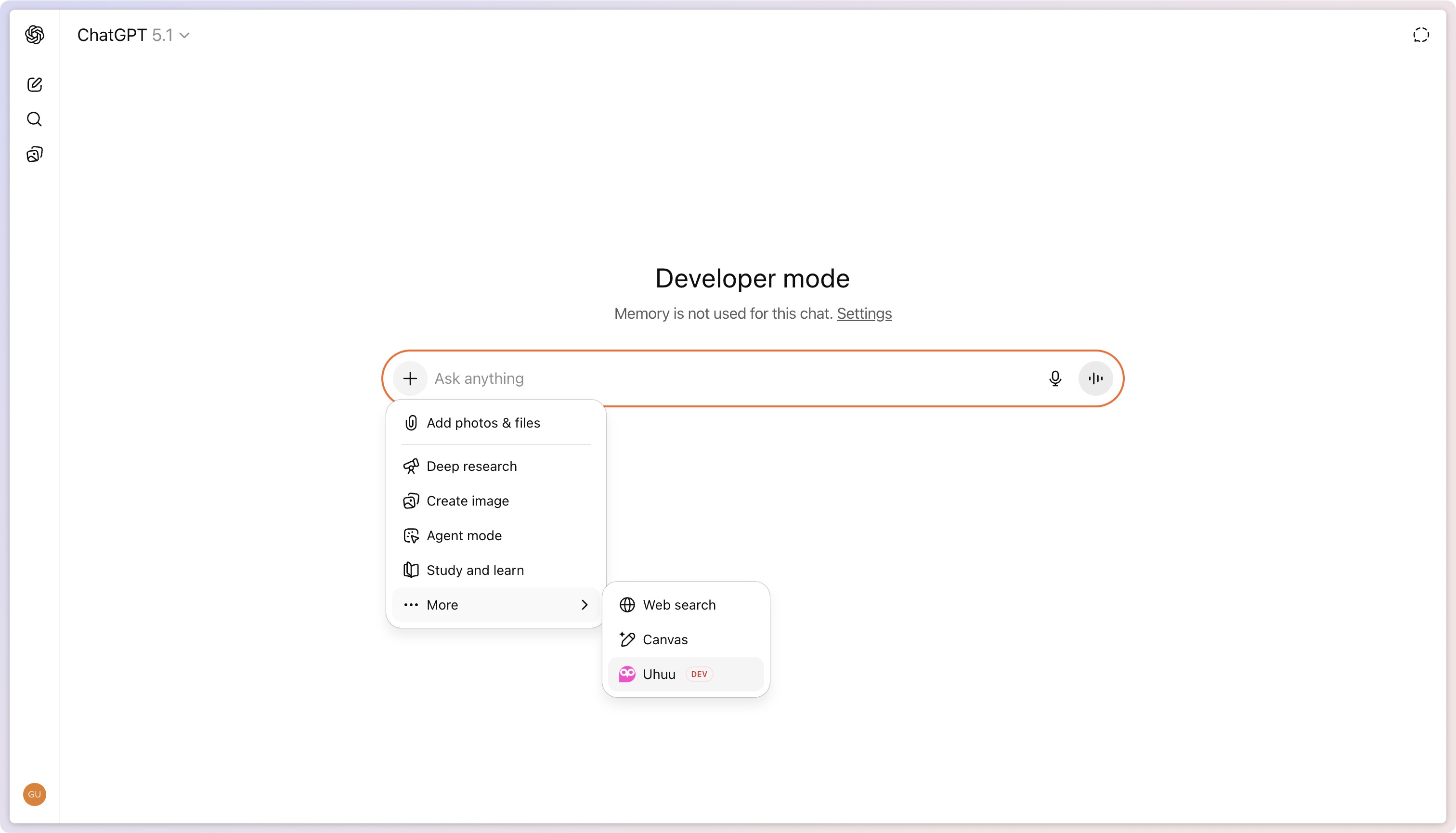1456x833 pixels.
Task: Enable Web search in submenu
Action: click(x=678, y=605)
